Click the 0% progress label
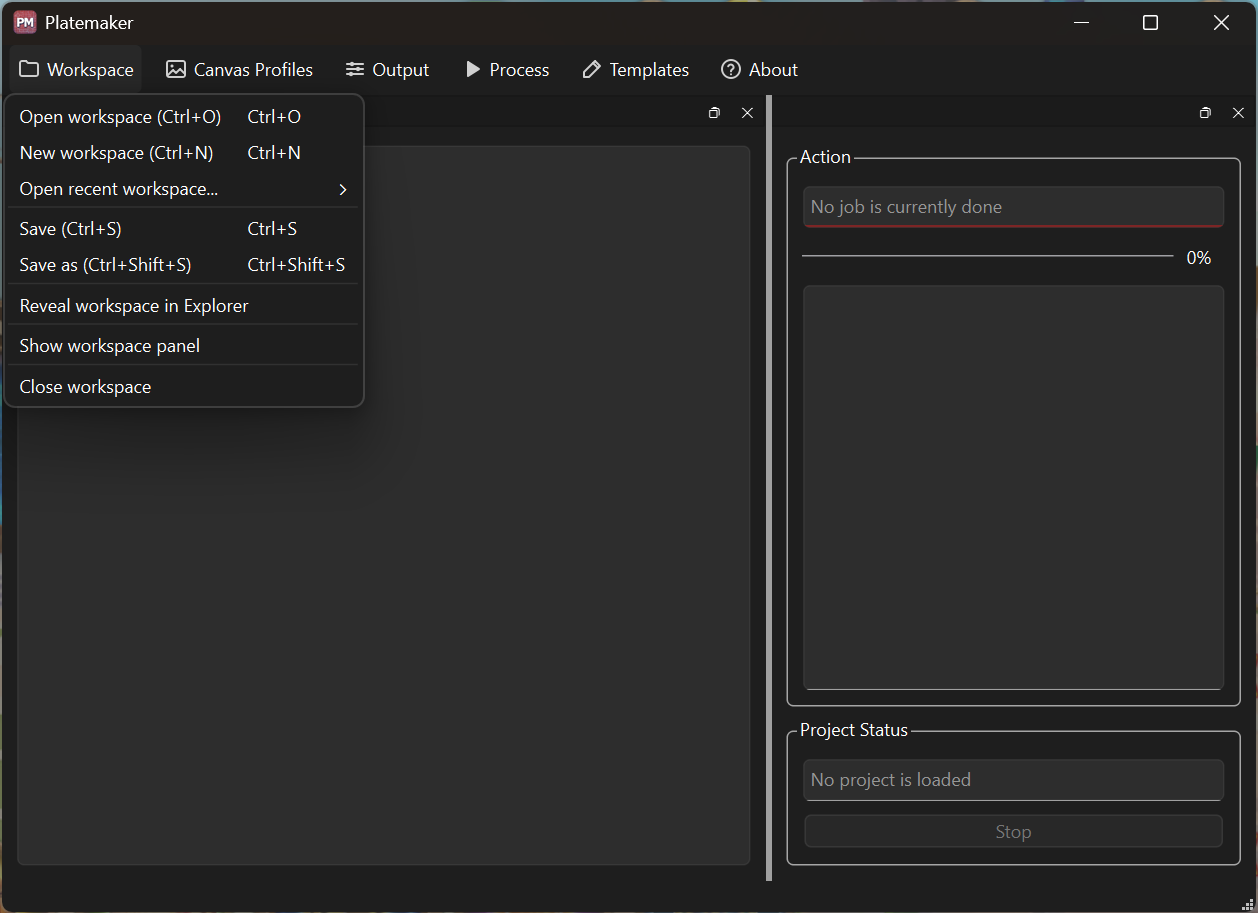Image resolution: width=1258 pixels, height=913 pixels. 1198,258
